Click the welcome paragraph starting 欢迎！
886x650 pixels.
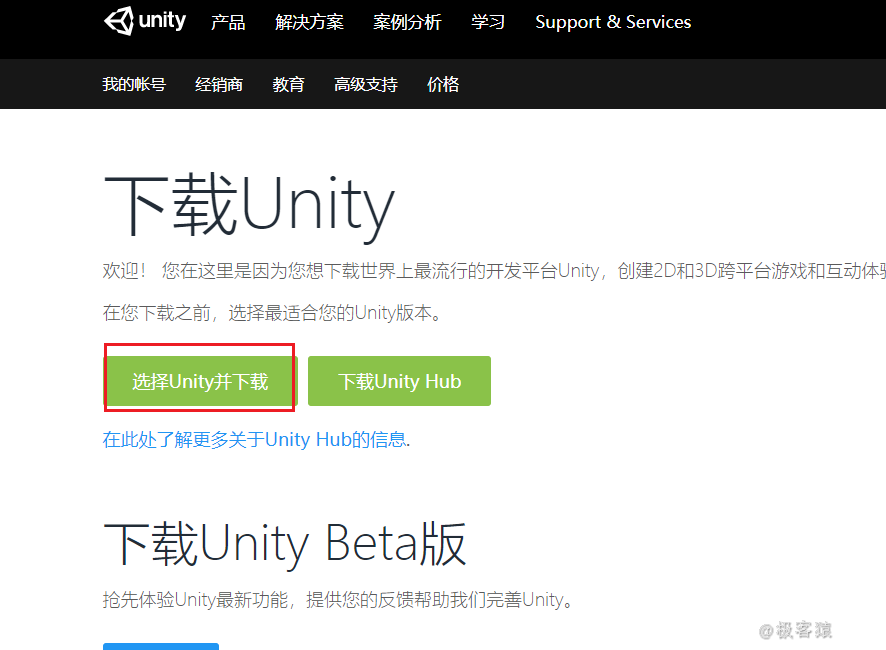click(494, 271)
